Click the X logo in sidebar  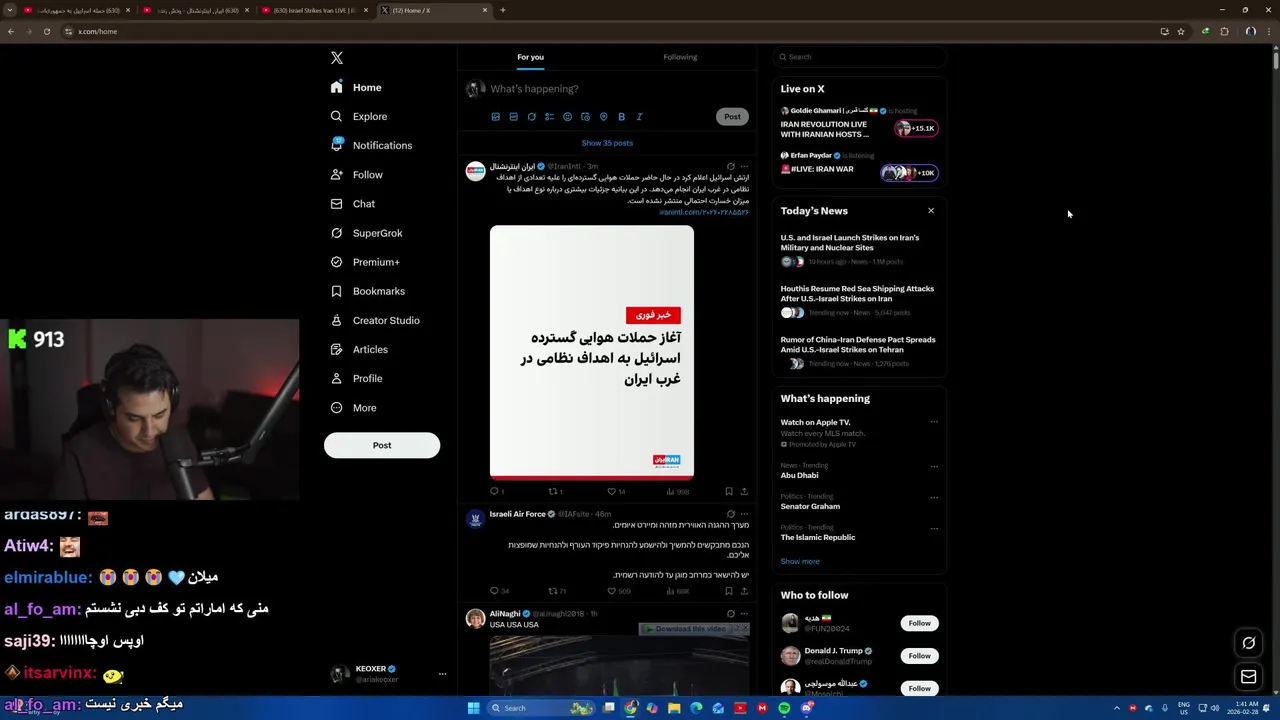click(337, 58)
